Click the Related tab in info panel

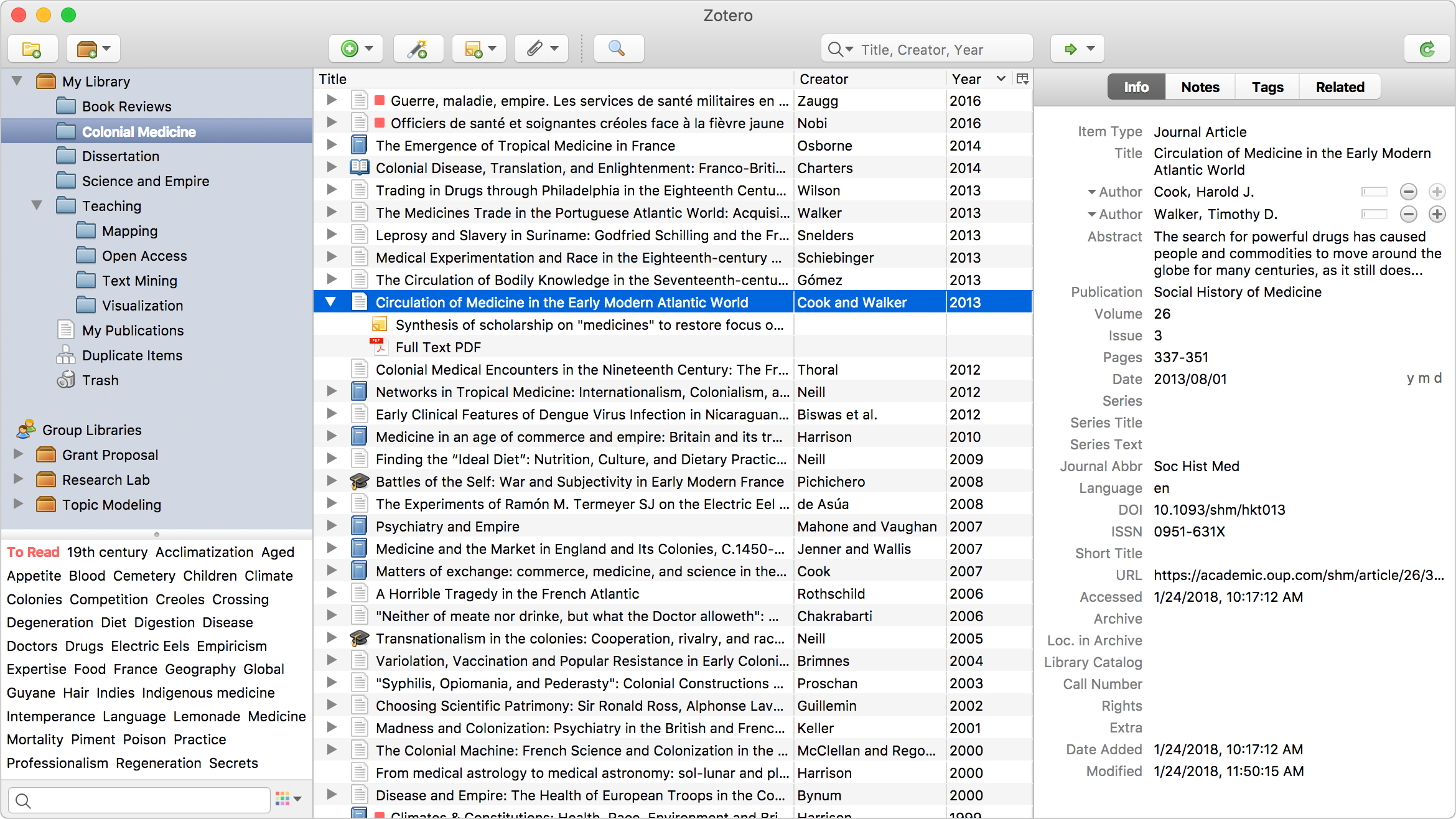click(x=1340, y=87)
